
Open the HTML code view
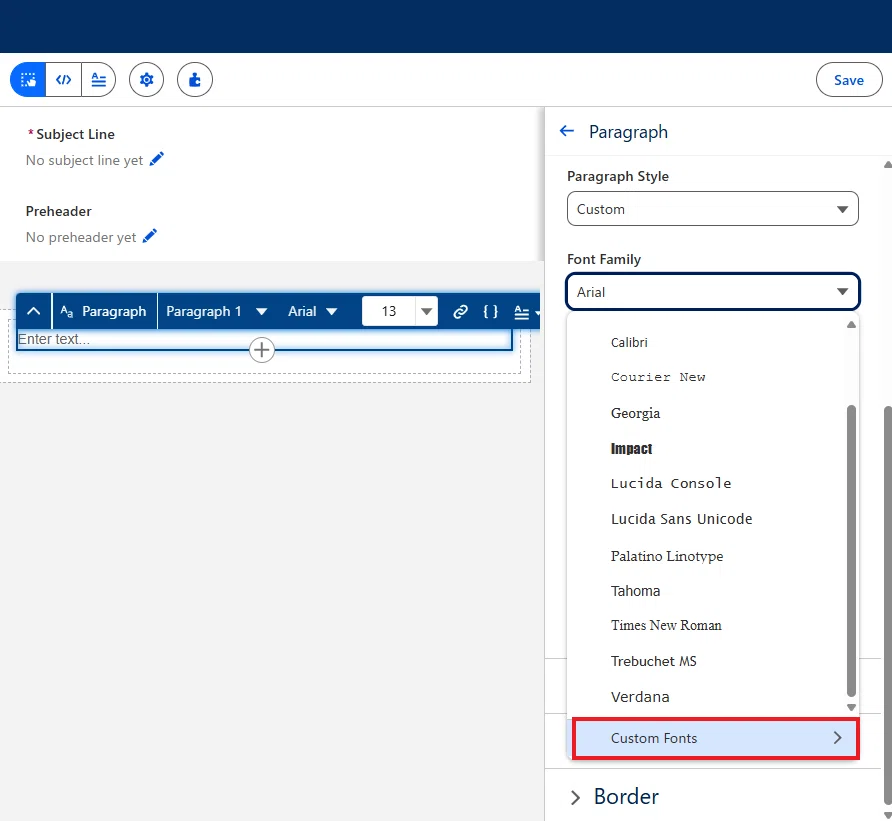(63, 80)
